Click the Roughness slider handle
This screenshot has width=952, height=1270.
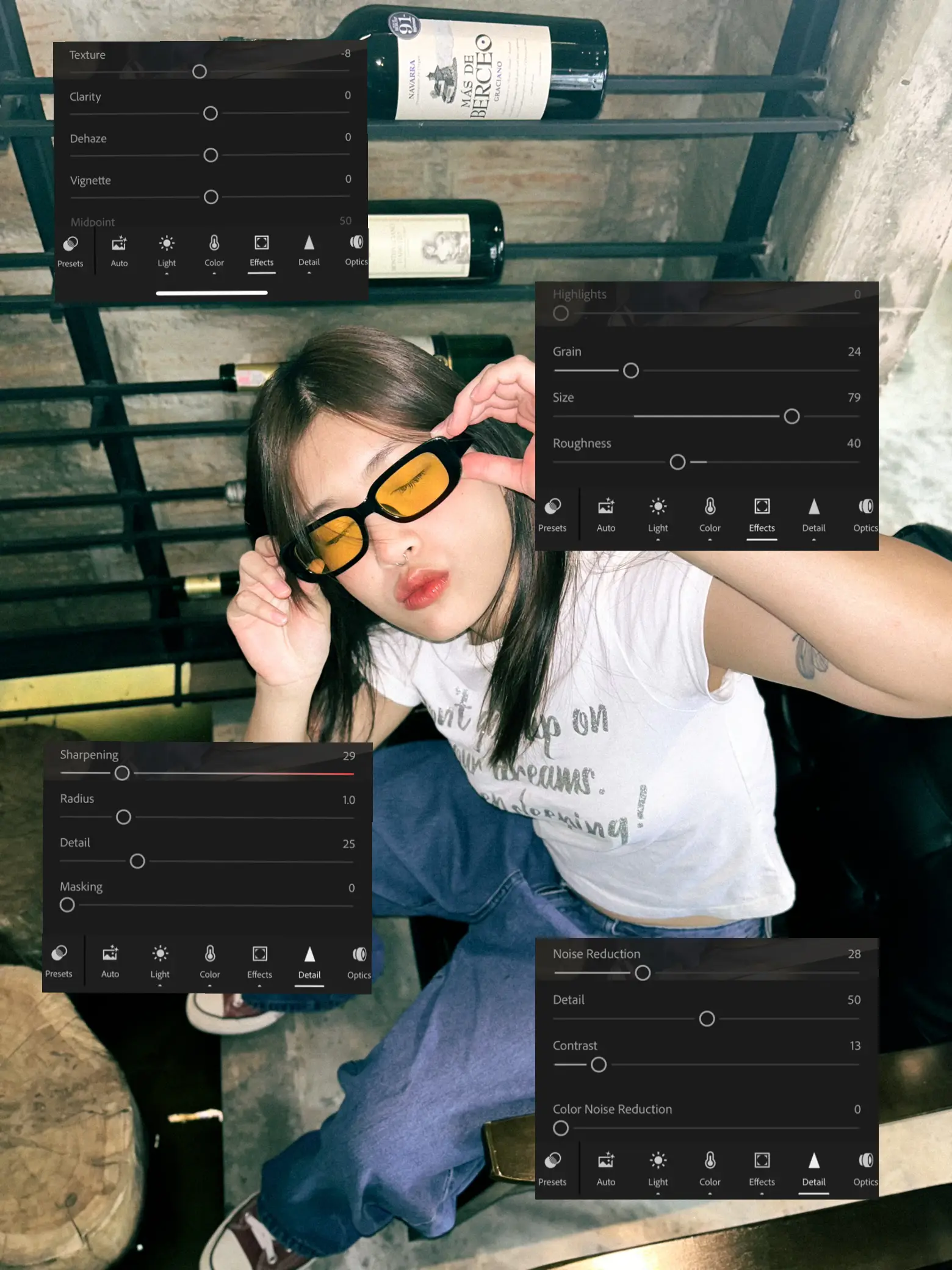[677, 462]
